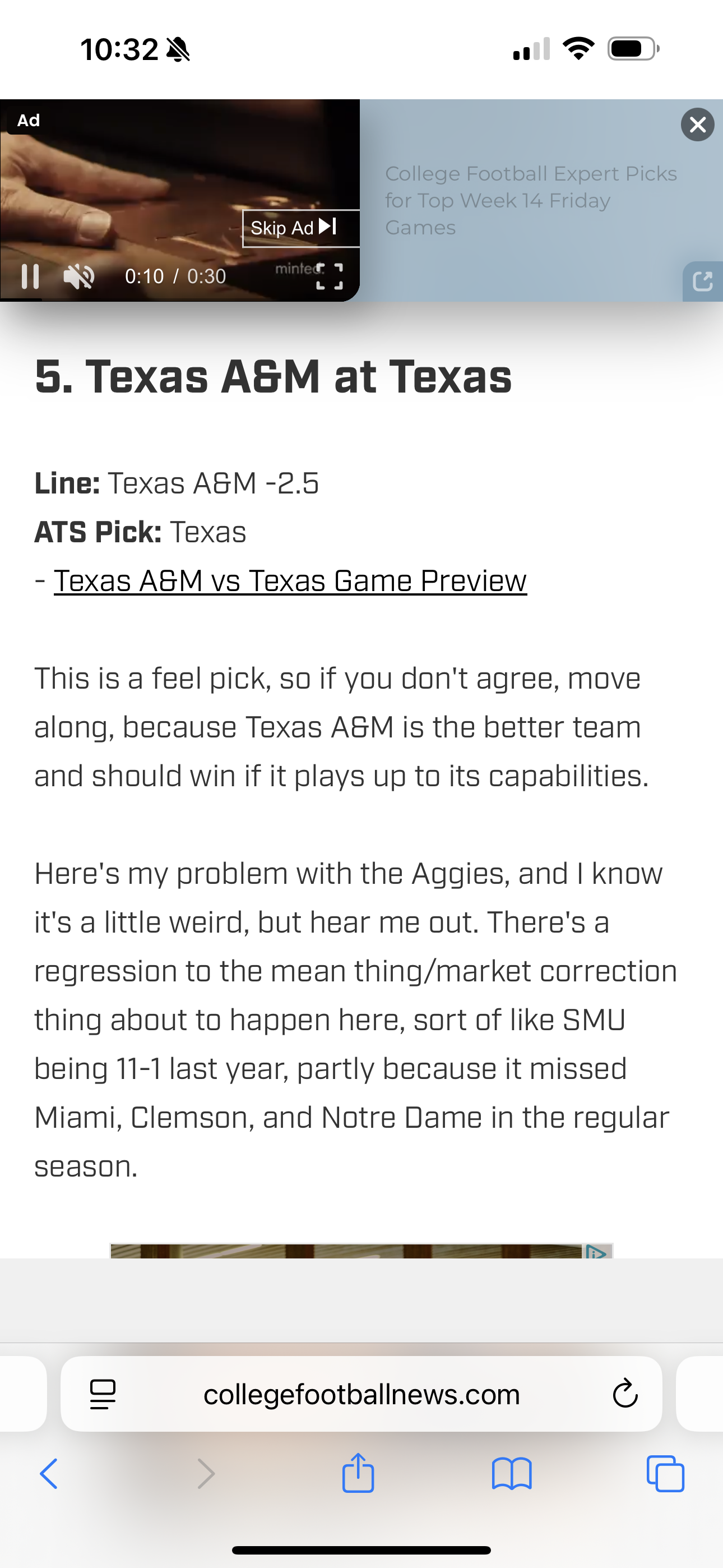The image size is (723, 1568).
Task: Tap the video ad time display
Action: tap(175, 276)
